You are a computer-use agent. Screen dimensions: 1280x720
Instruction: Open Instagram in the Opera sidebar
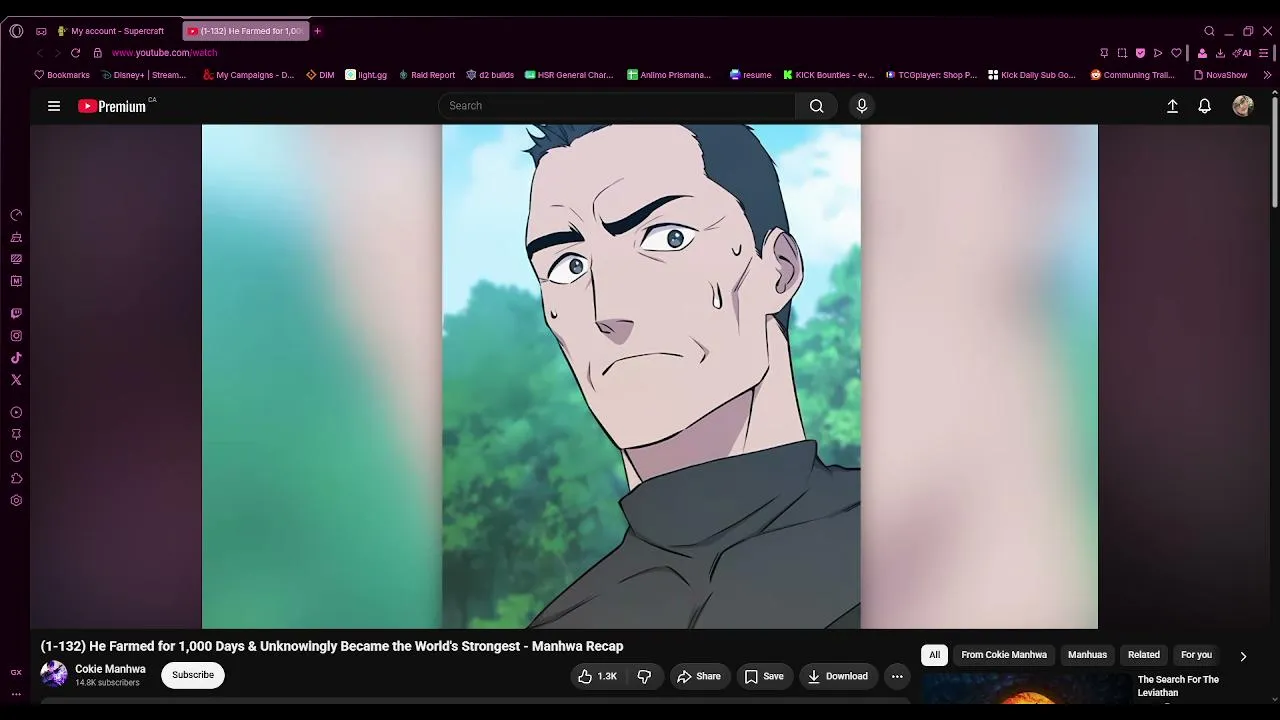click(16, 336)
